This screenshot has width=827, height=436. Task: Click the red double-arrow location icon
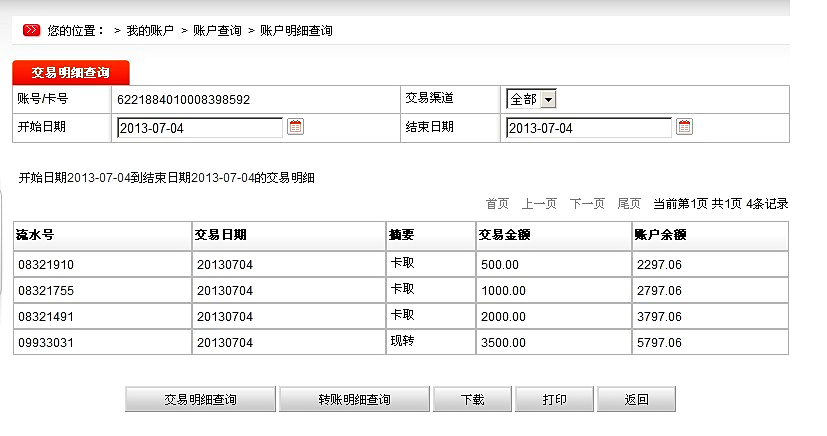(31, 30)
